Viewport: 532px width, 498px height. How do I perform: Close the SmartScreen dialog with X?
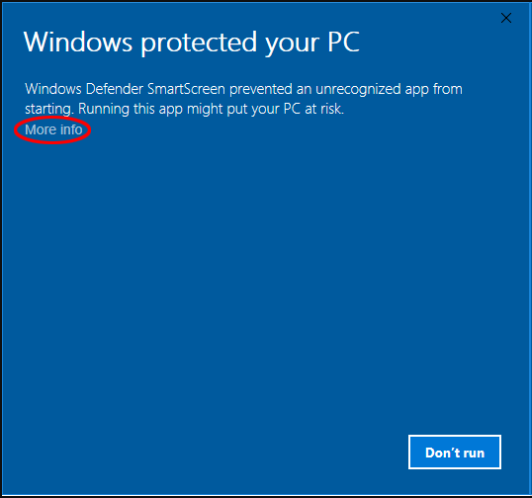pyautogui.click(x=506, y=18)
